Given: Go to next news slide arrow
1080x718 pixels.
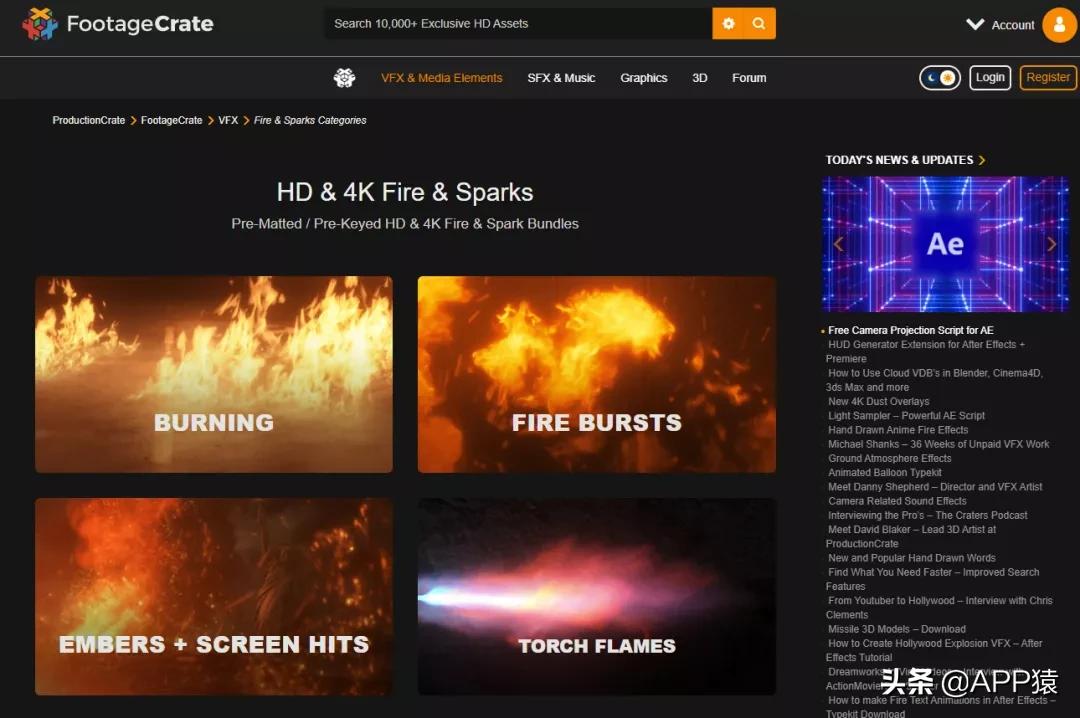Looking at the screenshot, I should (1051, 244).
